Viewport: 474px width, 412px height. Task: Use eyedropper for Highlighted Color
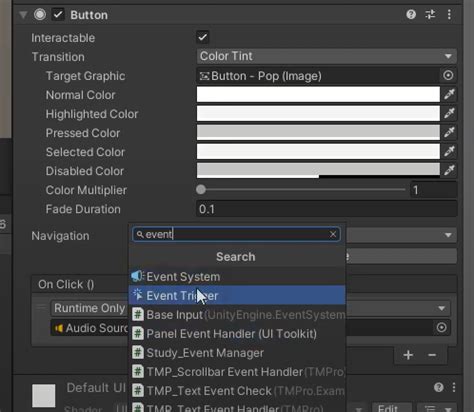(x=449, y=114)
